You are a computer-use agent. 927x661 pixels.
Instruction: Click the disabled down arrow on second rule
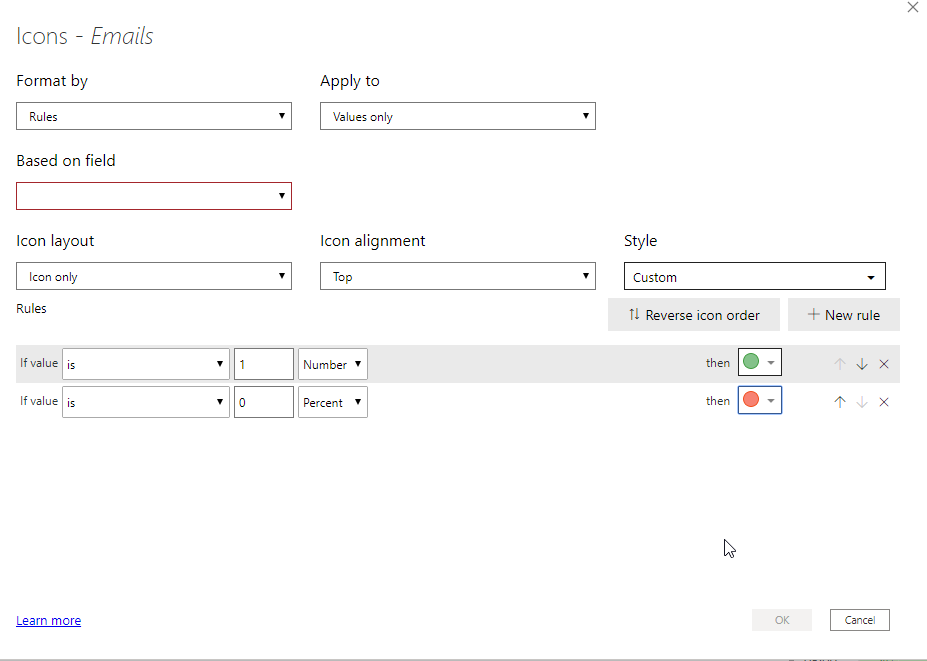tap(862, 402)
